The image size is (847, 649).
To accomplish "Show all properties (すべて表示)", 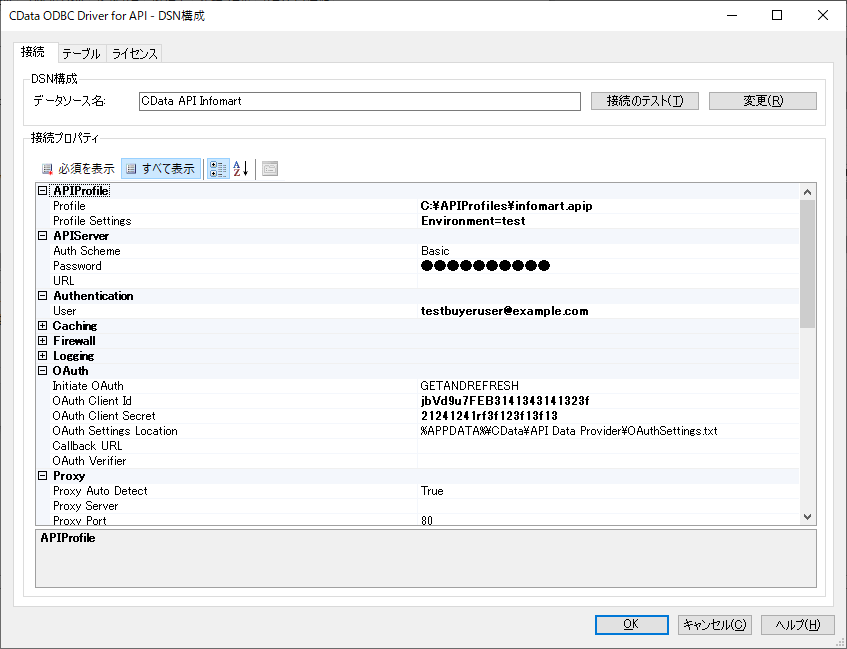I will point(161,169).
